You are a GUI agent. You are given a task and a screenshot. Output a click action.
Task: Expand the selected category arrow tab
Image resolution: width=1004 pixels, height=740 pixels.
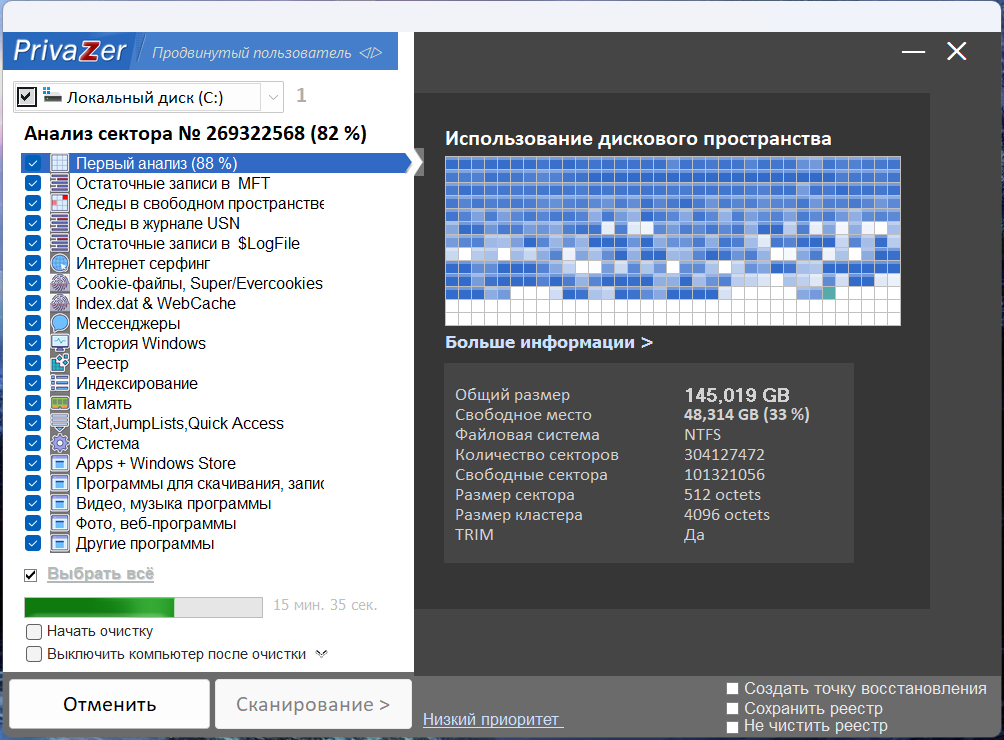[x=417, y=163]
